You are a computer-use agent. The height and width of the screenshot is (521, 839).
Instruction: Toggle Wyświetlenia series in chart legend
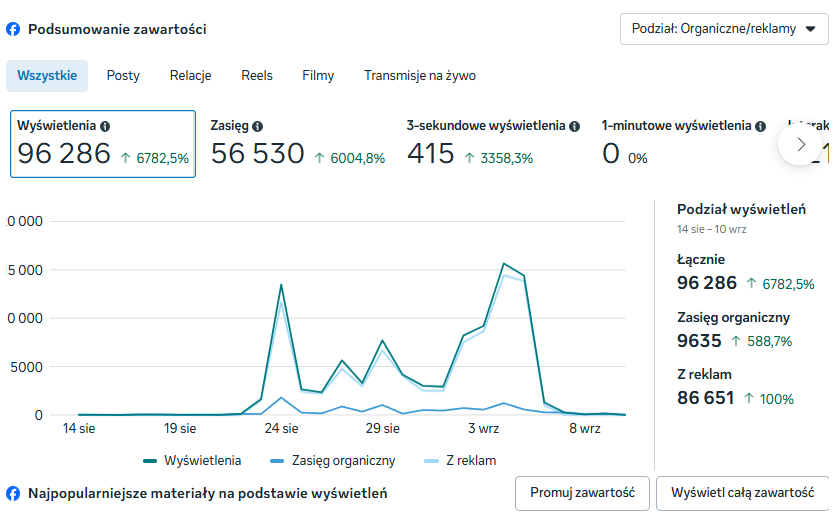pos(192,461)
